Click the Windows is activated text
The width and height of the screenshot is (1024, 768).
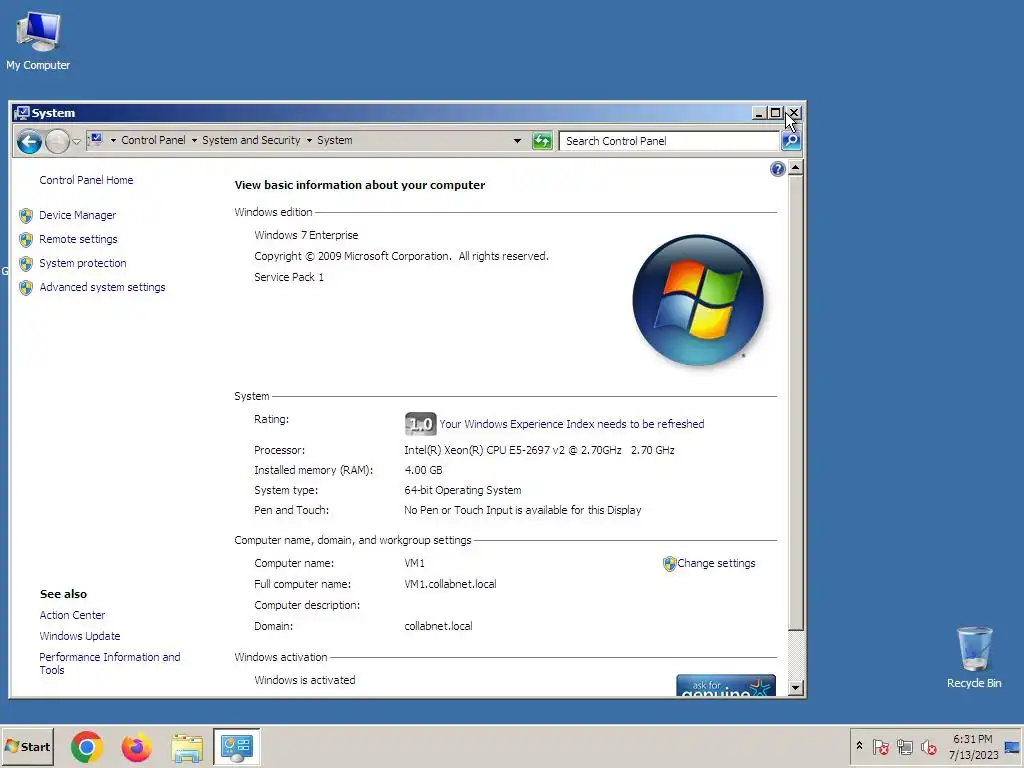click(x=305, y=680)
